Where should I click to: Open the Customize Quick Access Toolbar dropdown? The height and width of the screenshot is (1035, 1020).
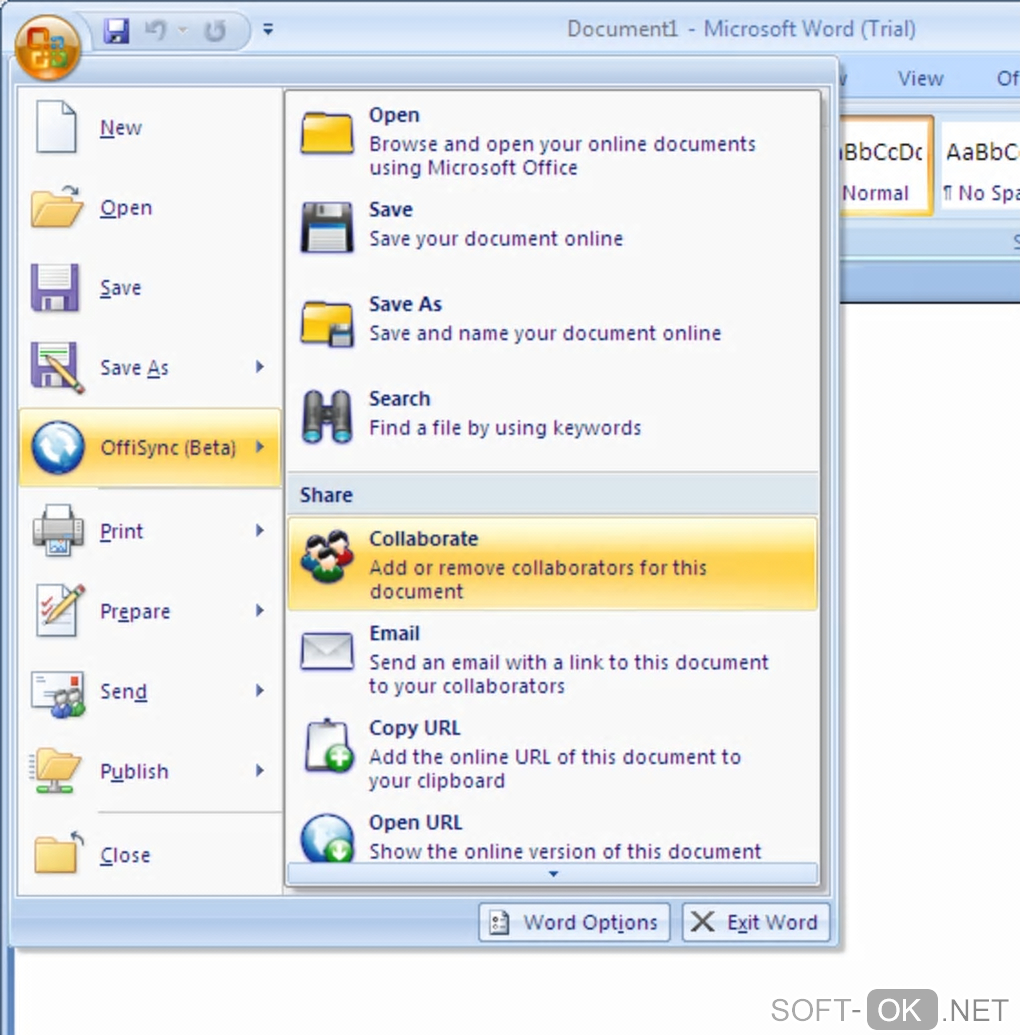(268, 29)
